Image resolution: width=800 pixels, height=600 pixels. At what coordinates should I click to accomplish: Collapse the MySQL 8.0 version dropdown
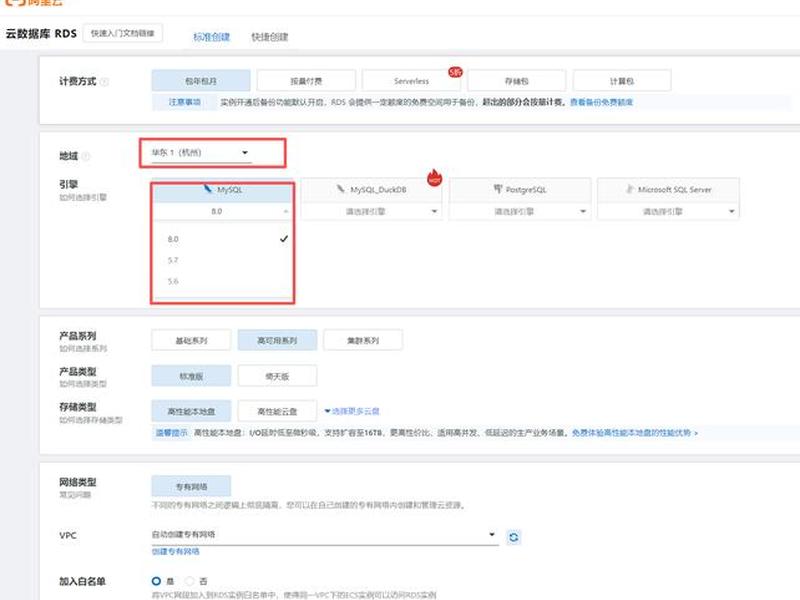tap(222, 211)
